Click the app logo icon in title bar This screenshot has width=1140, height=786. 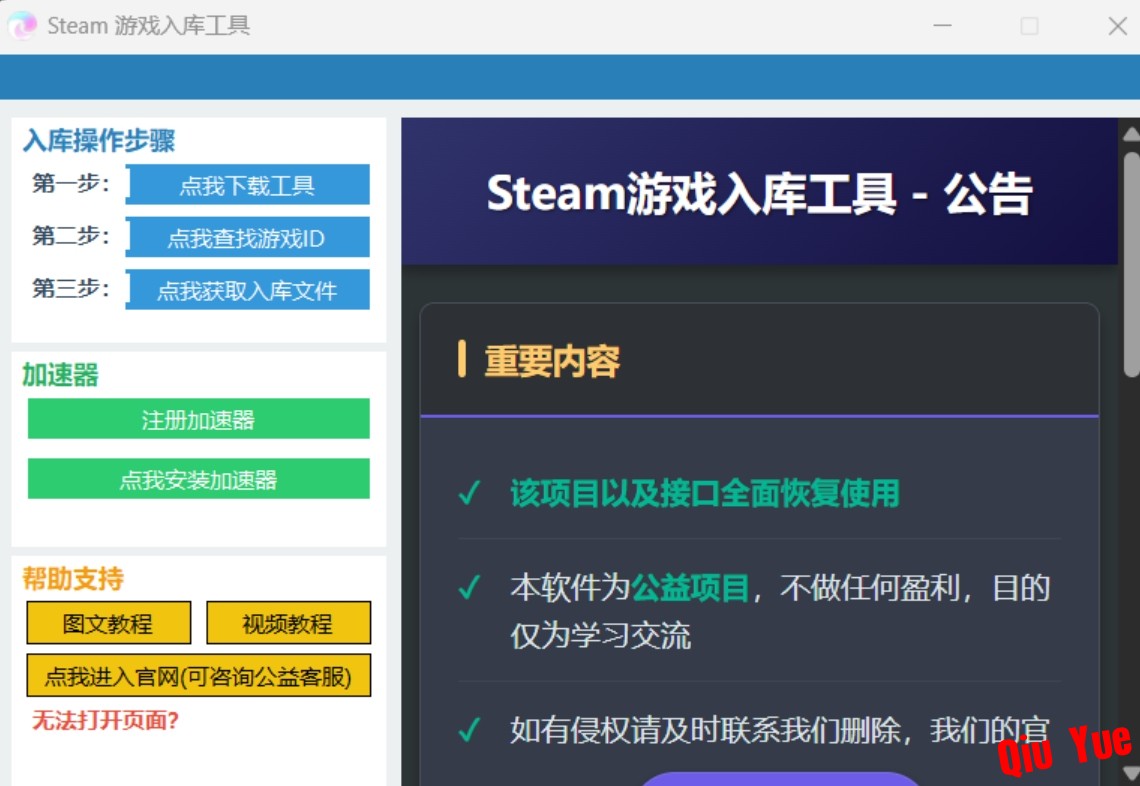[x=22, y=25]
